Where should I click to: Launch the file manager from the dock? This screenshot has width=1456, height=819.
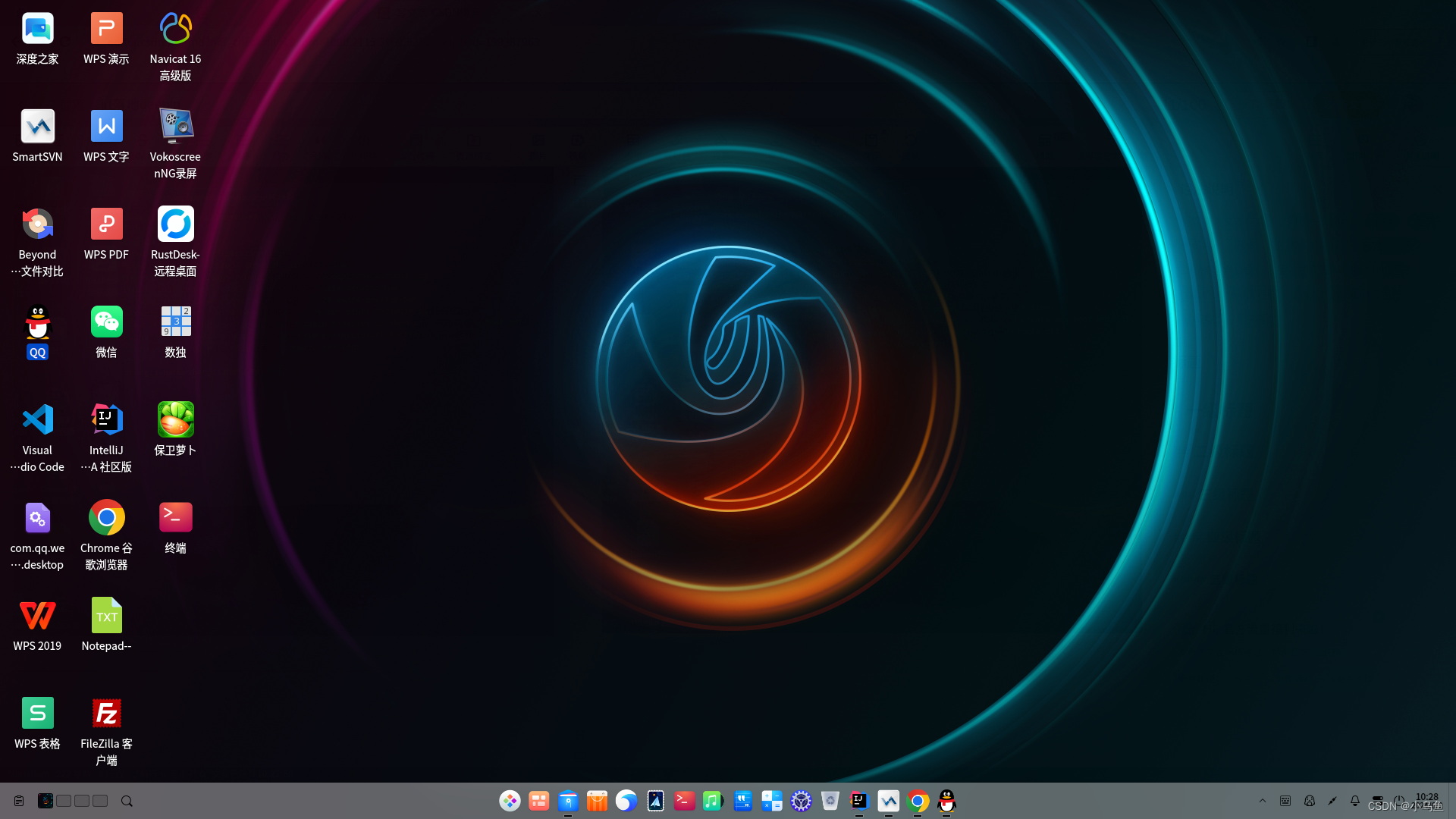tap(568, 801)
